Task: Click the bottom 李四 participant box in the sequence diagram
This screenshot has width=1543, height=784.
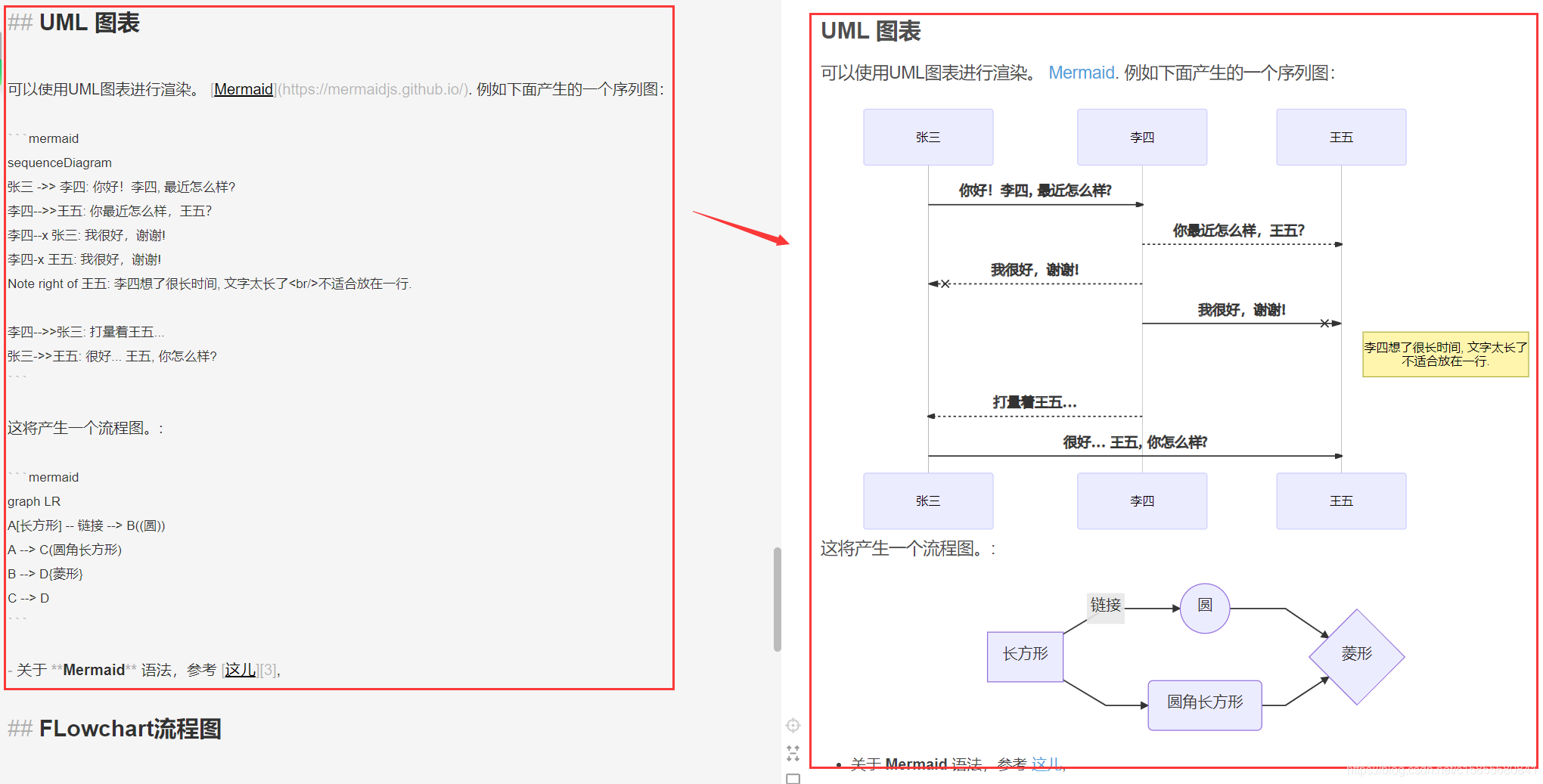Action: pyautogui.click(x=1142, y=501)
